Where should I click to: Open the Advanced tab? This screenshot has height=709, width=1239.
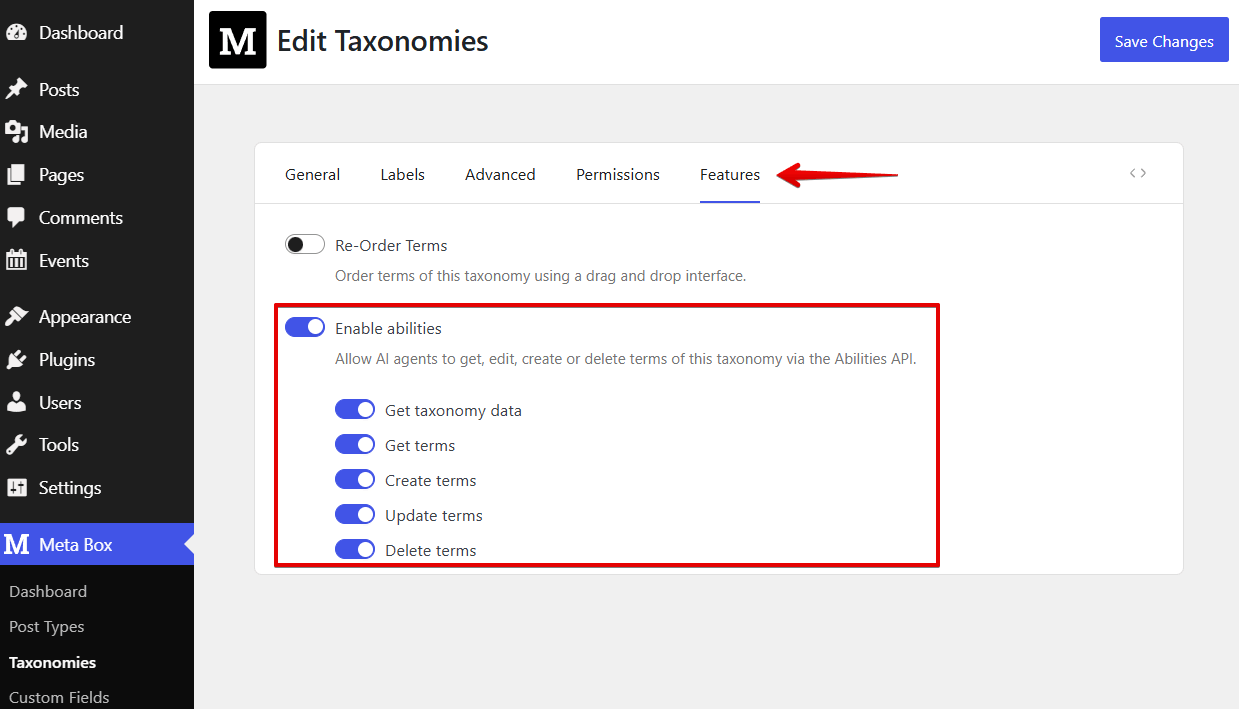pos(500,174)
